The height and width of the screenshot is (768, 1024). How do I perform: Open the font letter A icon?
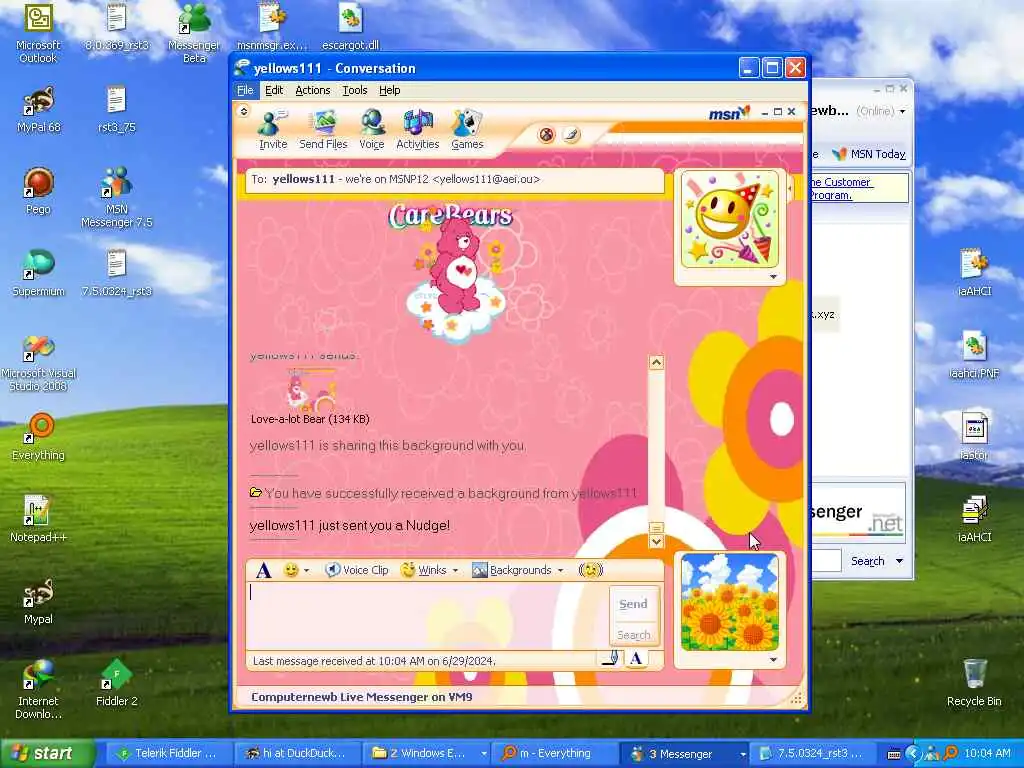coord(263,570)
